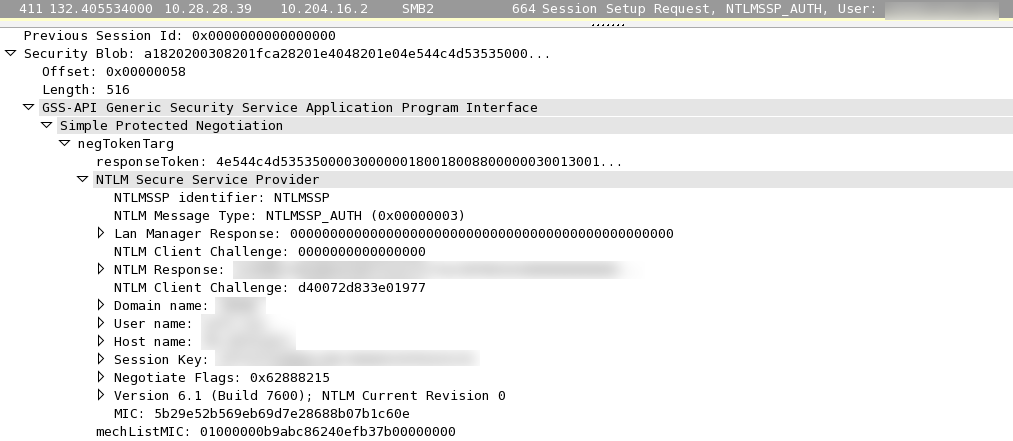Collapse the NTLM Secure Service Provider node
This screenshot has width=1013, height=441.
[83, 179]
